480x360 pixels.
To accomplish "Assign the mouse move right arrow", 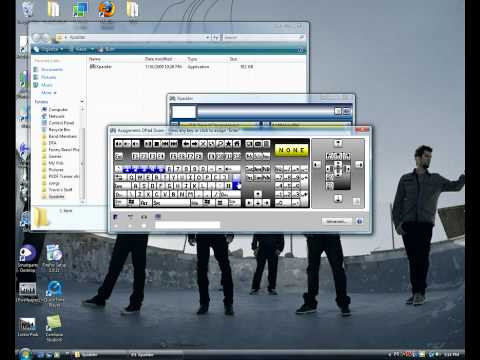I will 359,164.
